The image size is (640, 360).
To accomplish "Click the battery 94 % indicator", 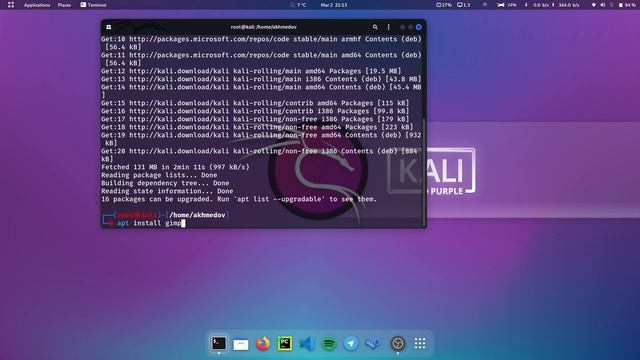I will point(627,5).
